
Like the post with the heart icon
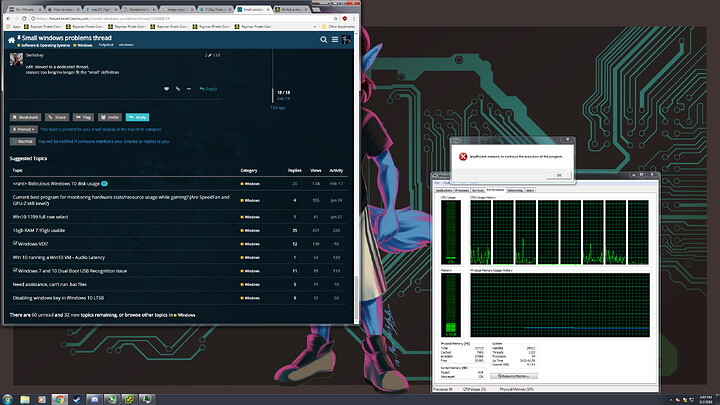click(166, 89)
